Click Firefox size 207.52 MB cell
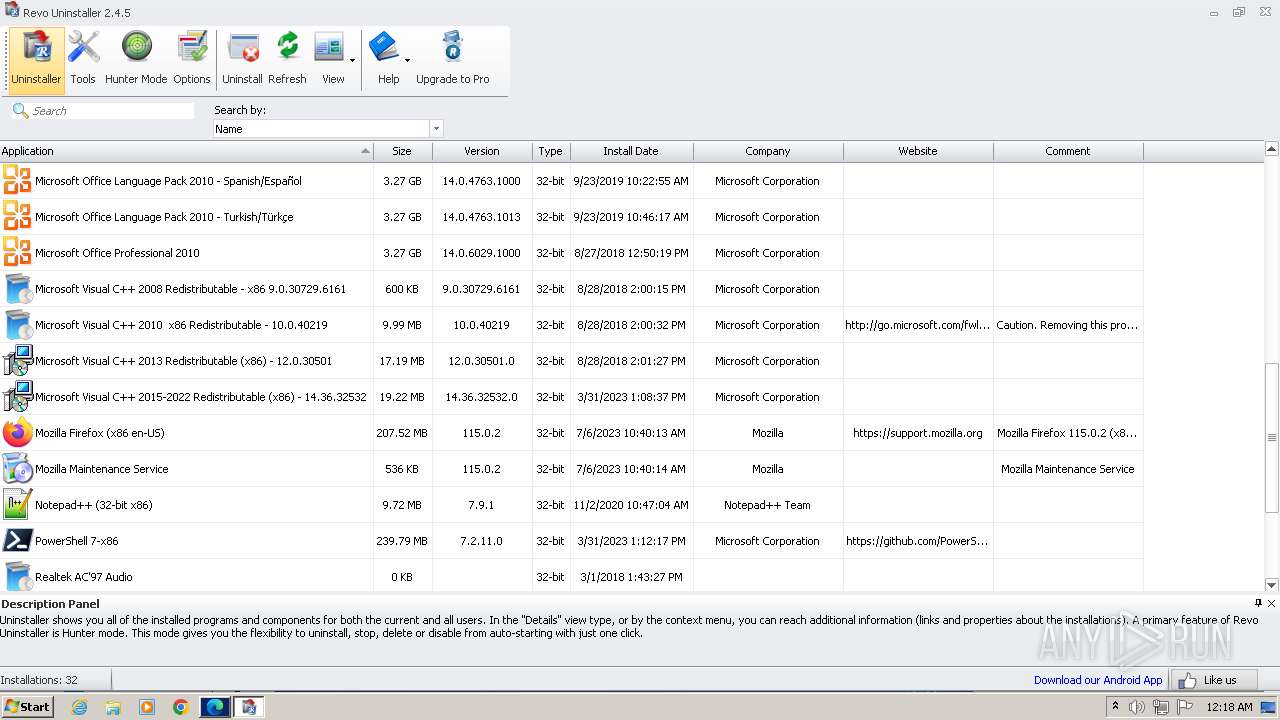 tap(402, 433)
